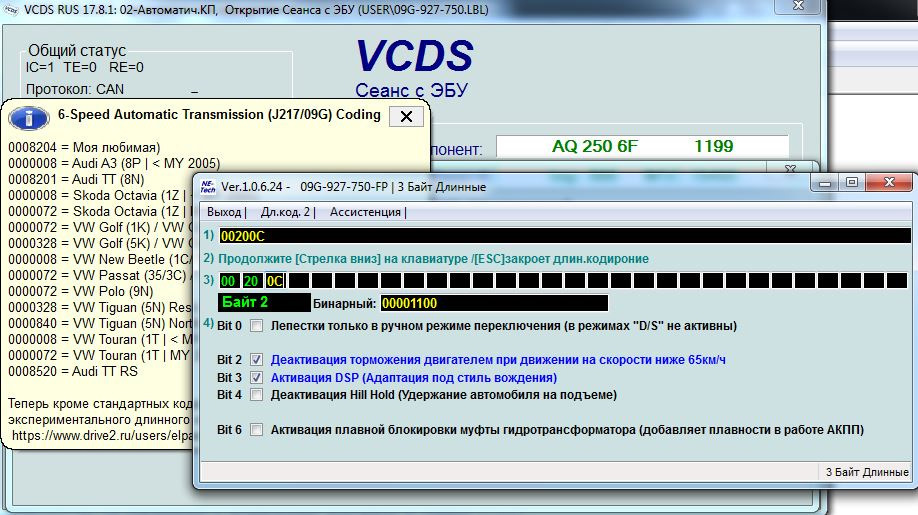Click the 0000072 = VW Passat (35/3C) line

[x=100, y=275]
